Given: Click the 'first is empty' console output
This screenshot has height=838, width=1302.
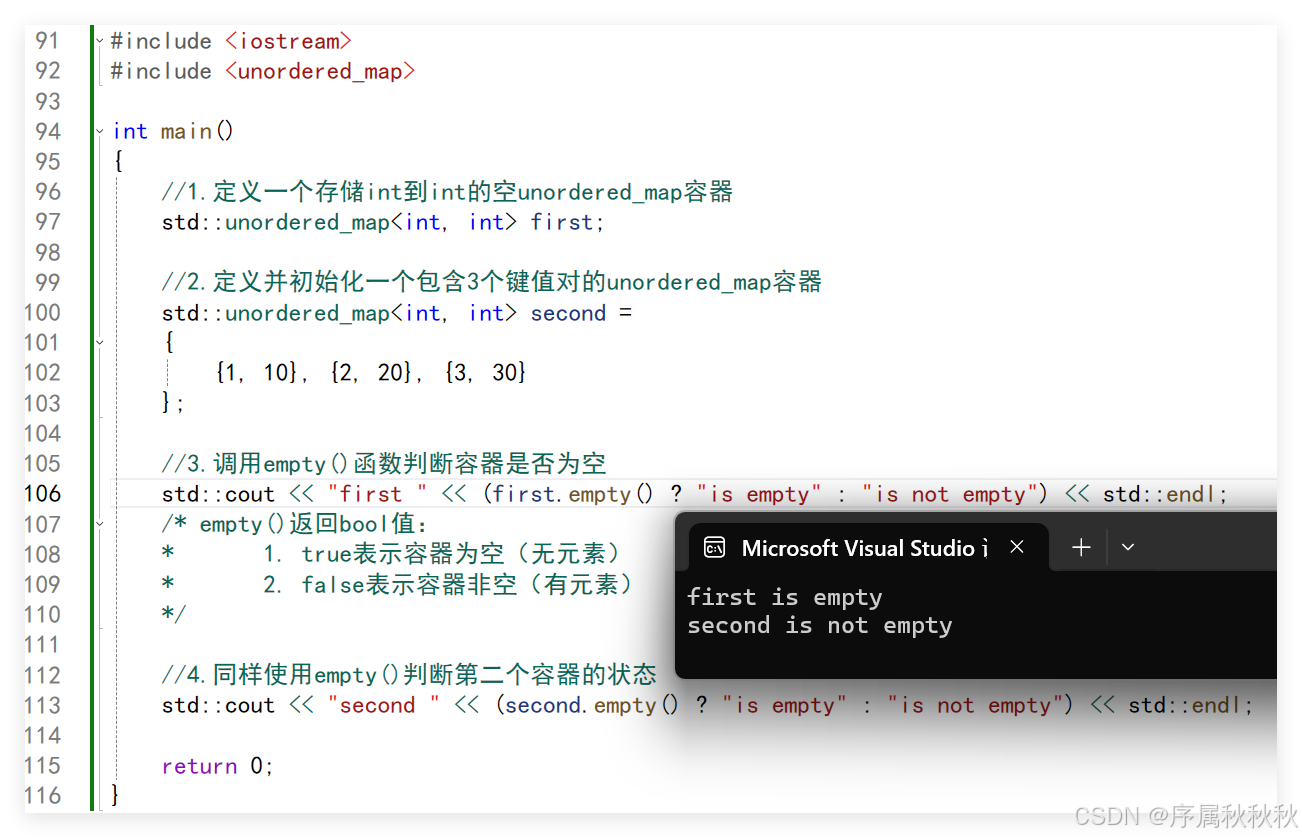Looking at the screenshot, I should click(x=785, y=598).
